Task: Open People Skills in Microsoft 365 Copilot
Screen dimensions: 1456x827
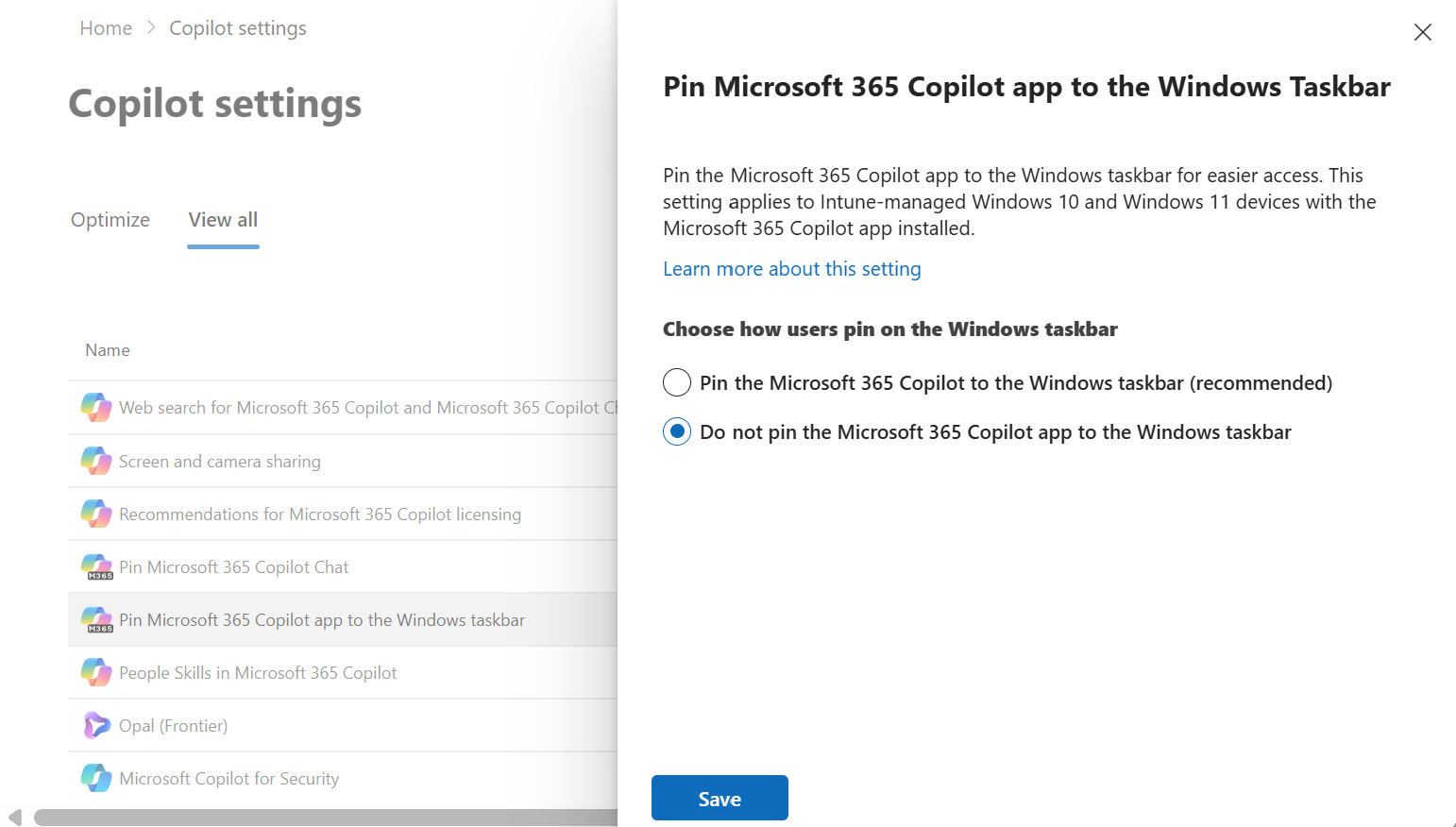Action: [x=258, y=672]
